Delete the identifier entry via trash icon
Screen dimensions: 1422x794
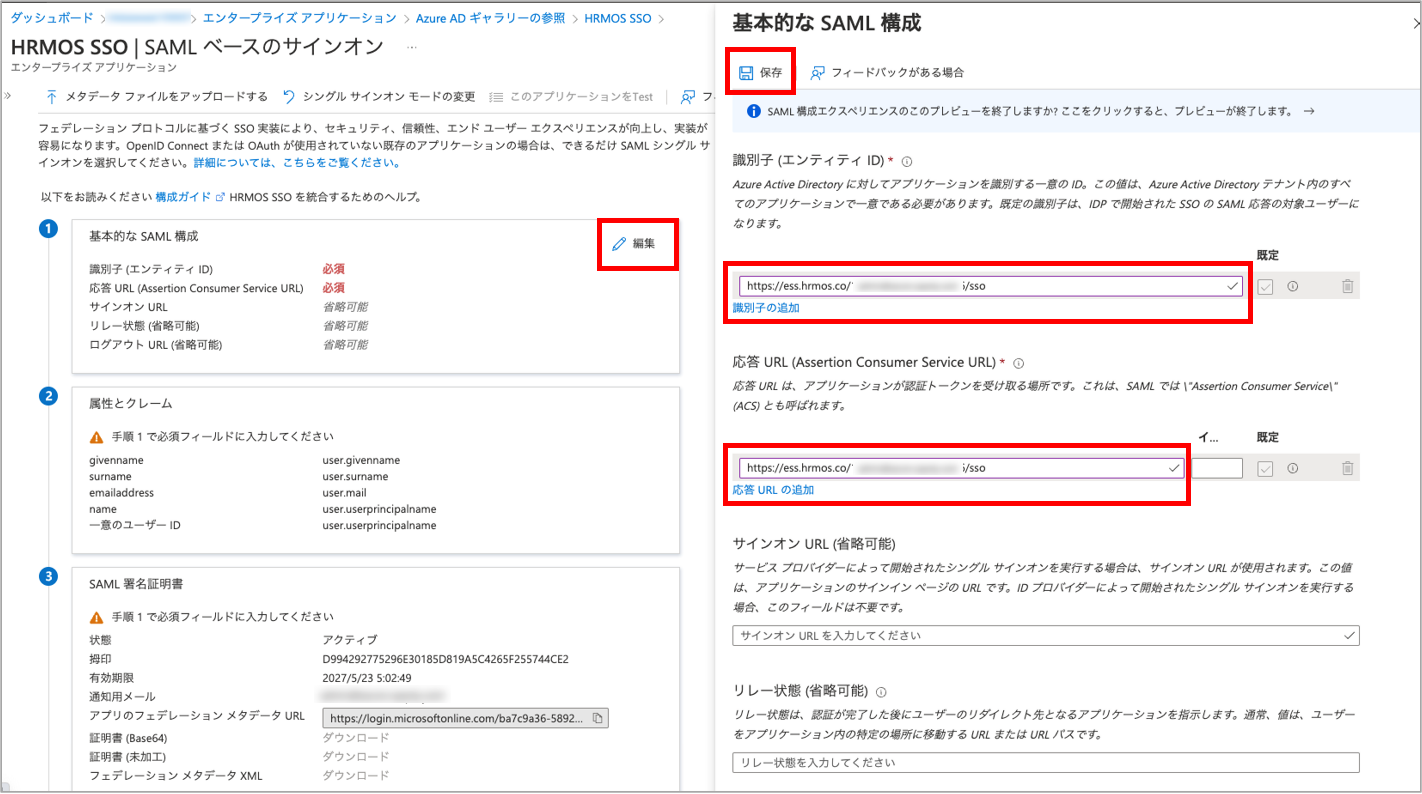[1347, 287]
